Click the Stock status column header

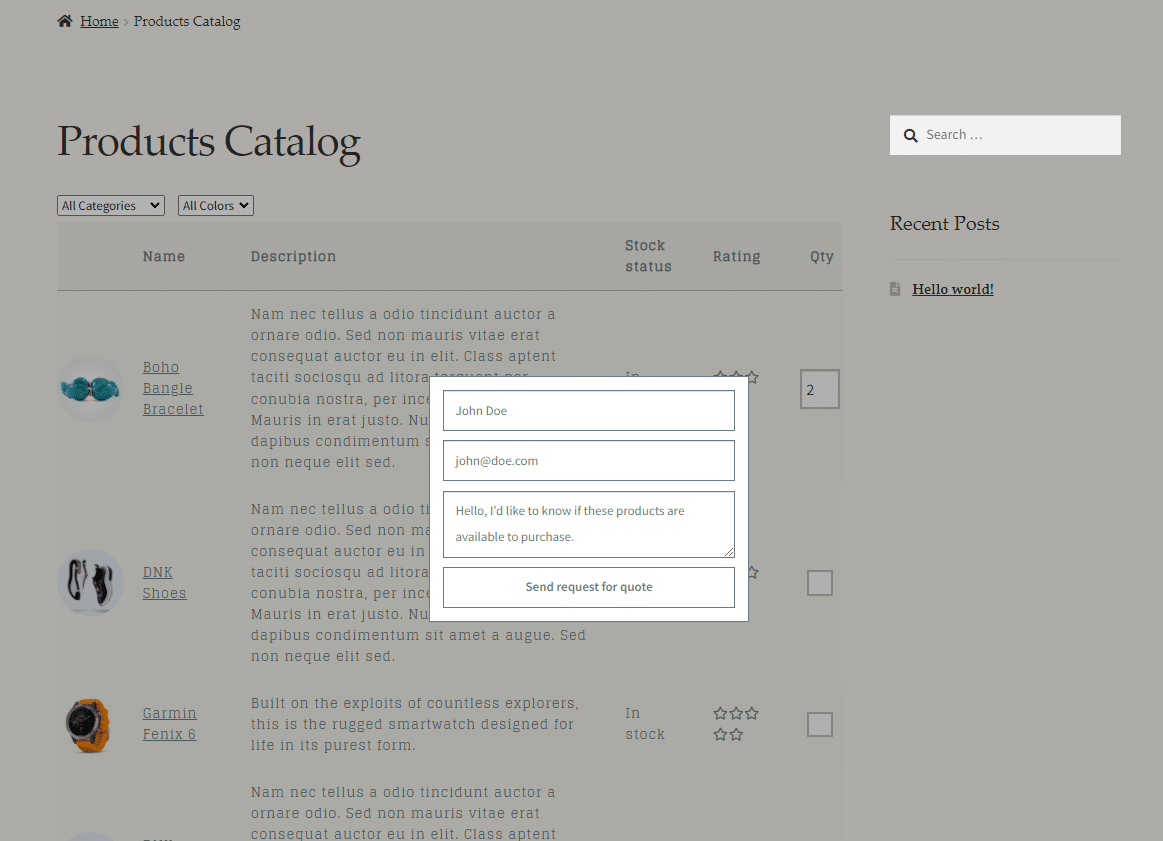pyautogui.click(x=648, y=256)
